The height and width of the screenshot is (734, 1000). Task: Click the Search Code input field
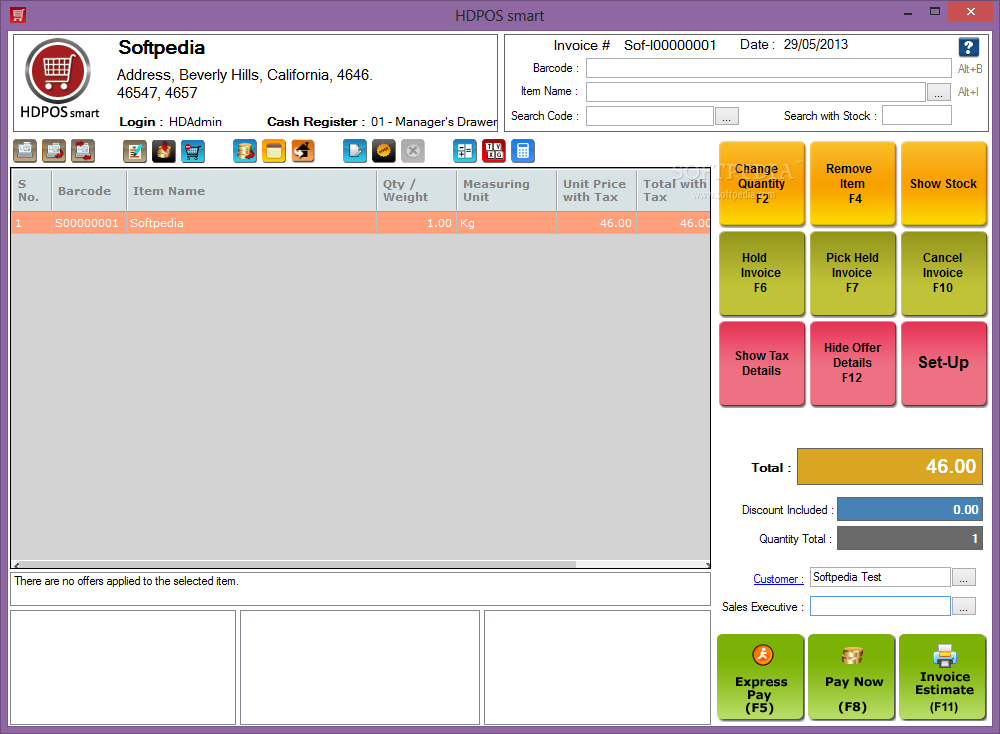tap(649, 116)
